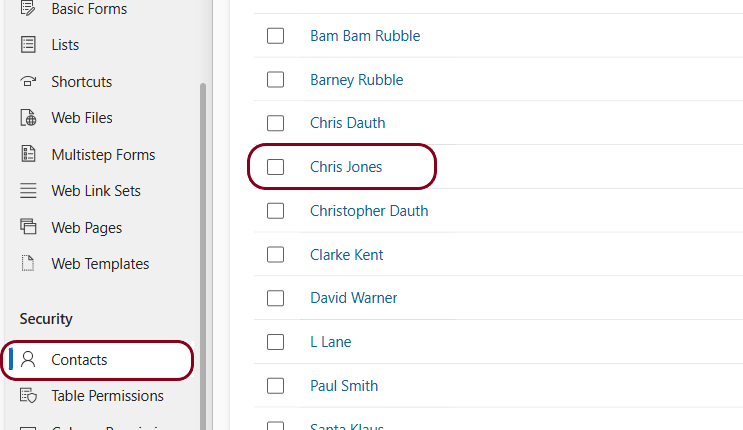Click the sidebar vertical scrollbar
The image size is (743, 430).
pos(203,256)
